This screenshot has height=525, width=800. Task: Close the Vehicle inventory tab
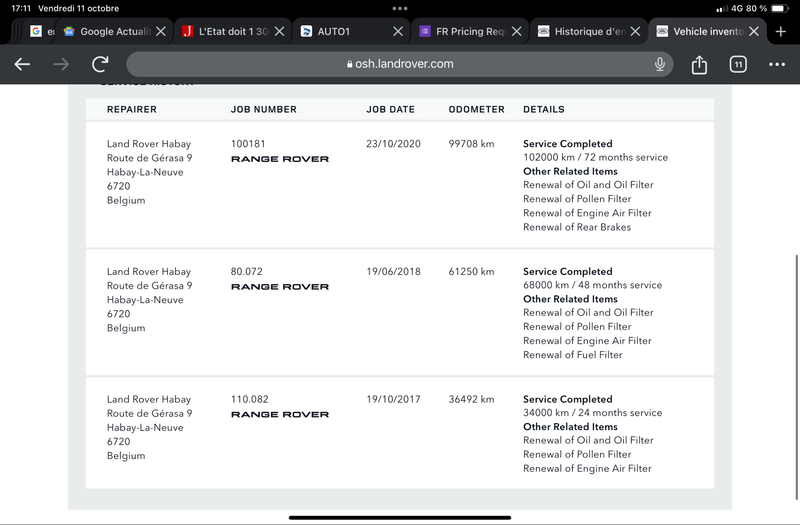tap(754, 32)
